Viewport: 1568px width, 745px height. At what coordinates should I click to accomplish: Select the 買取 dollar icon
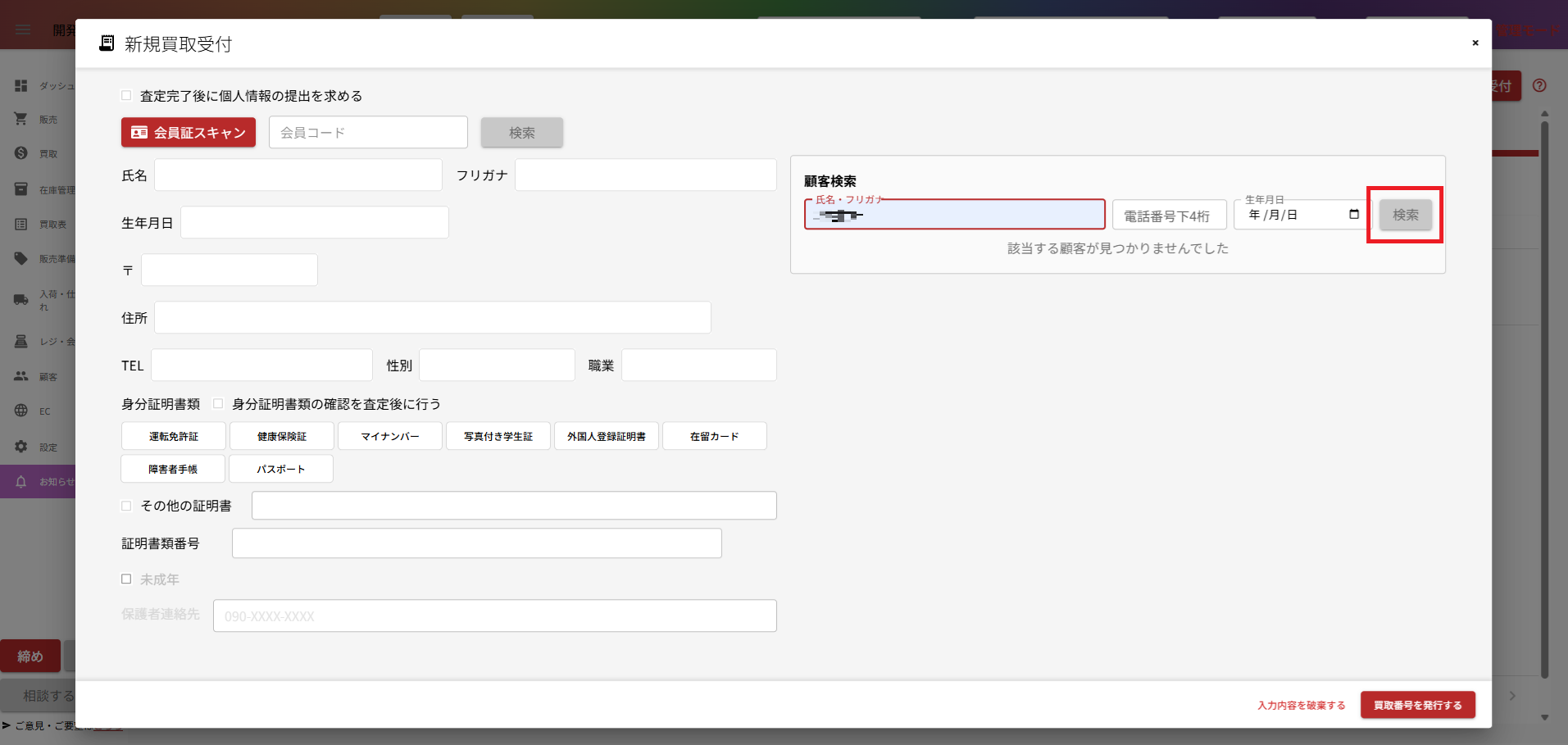point(21,153)
